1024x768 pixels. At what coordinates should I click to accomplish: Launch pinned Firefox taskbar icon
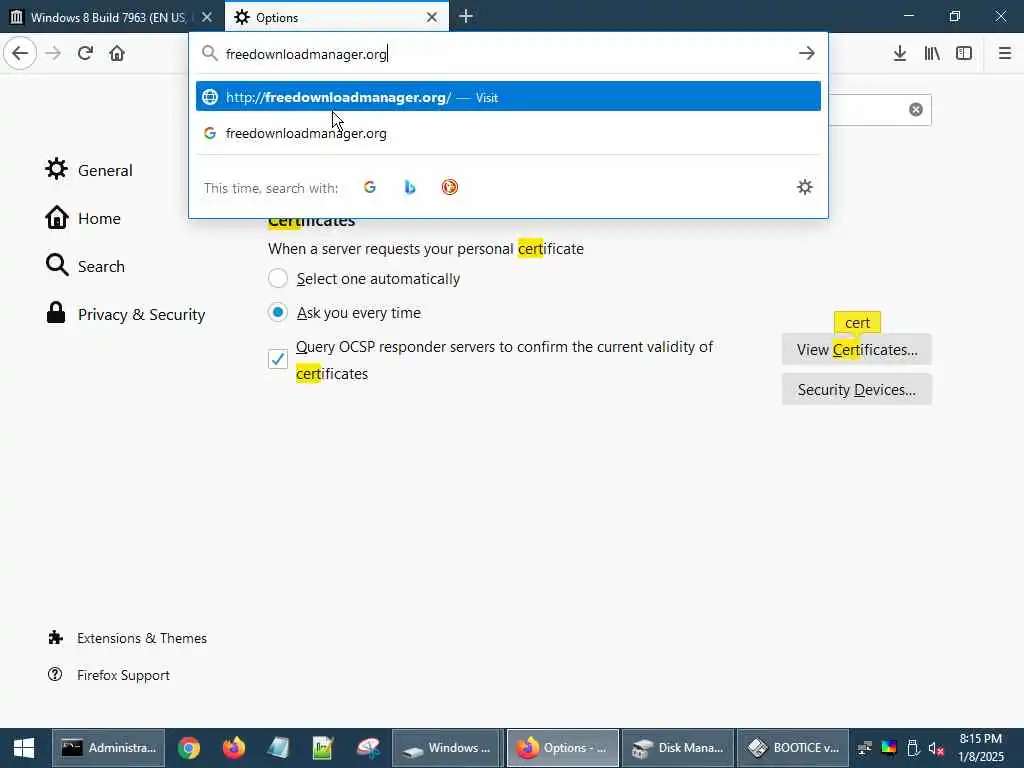[234, 748]
